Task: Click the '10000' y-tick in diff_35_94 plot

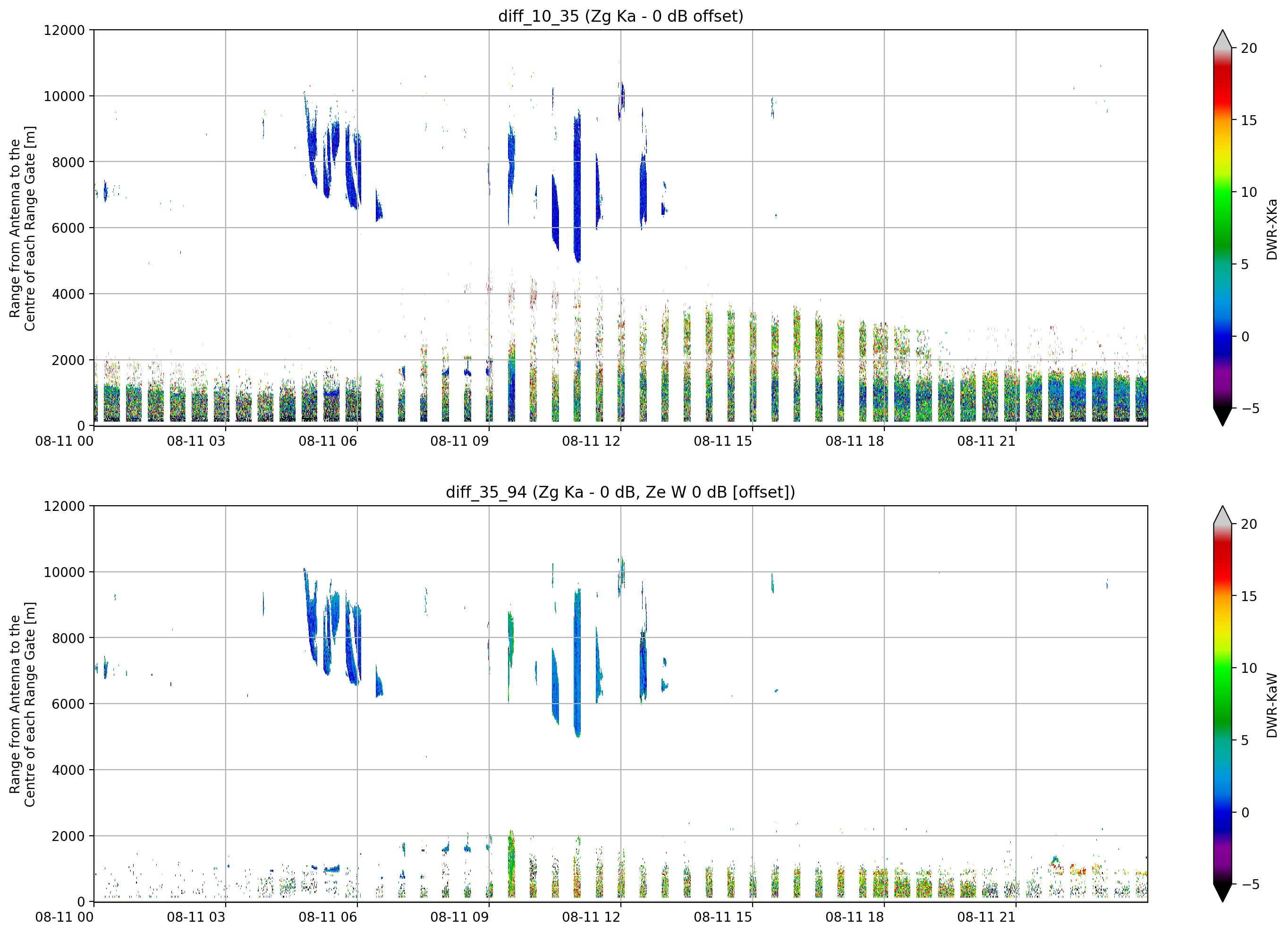Action: coord(64,573)
